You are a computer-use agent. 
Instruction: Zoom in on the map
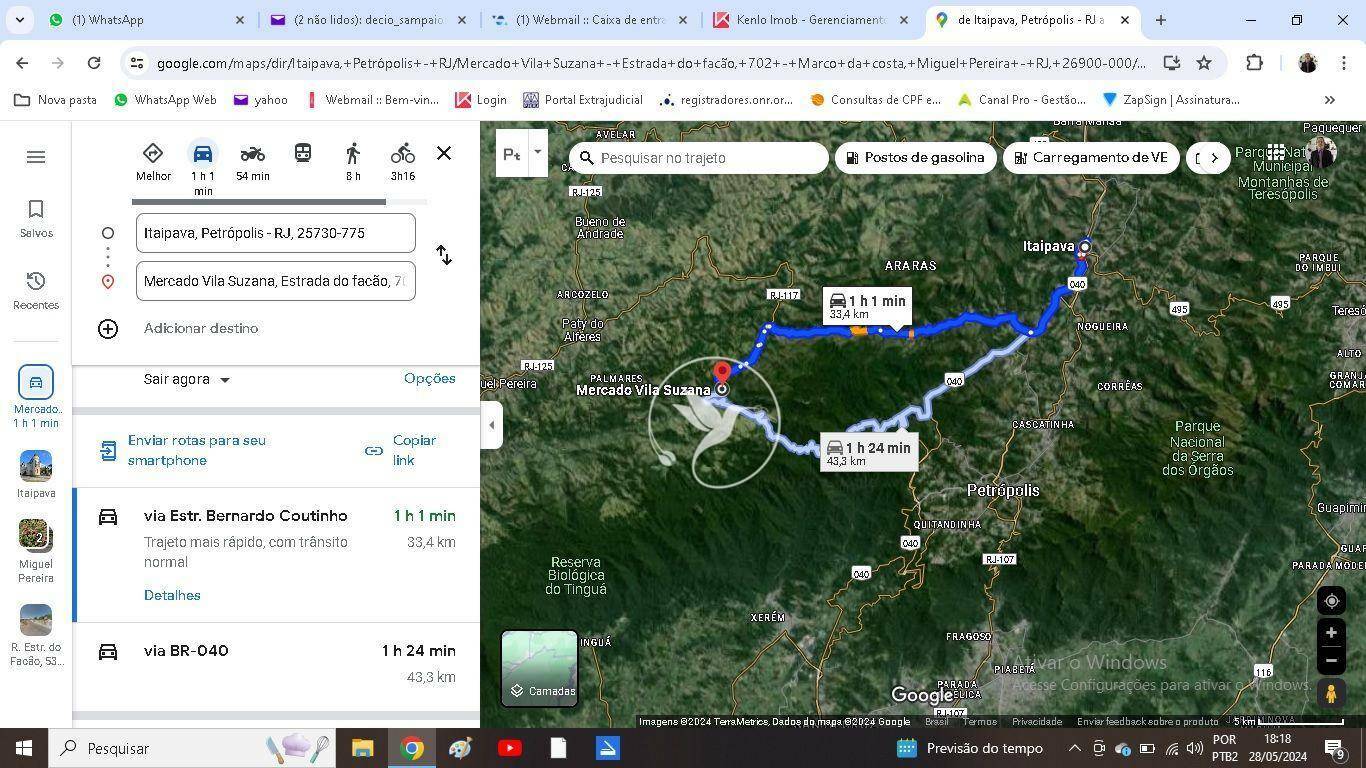1331,633
